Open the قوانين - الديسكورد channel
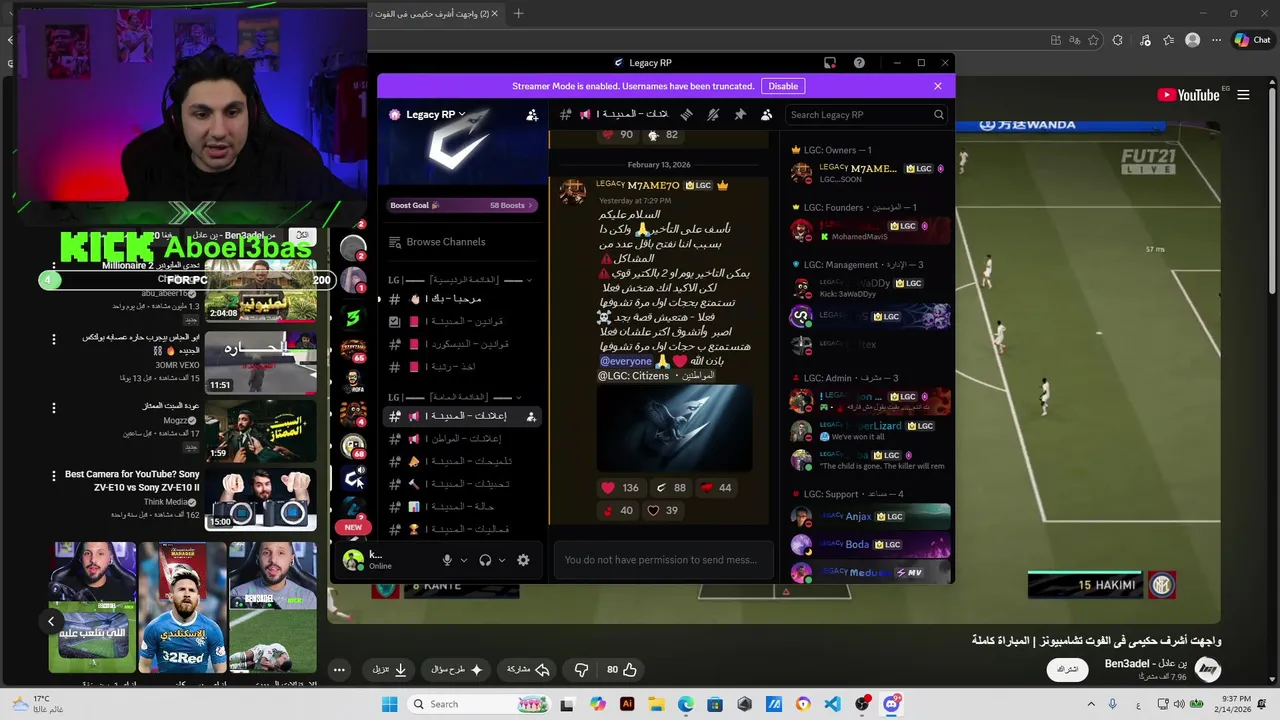The width and height of the screenshot is (1280, 720). (462, 345)
